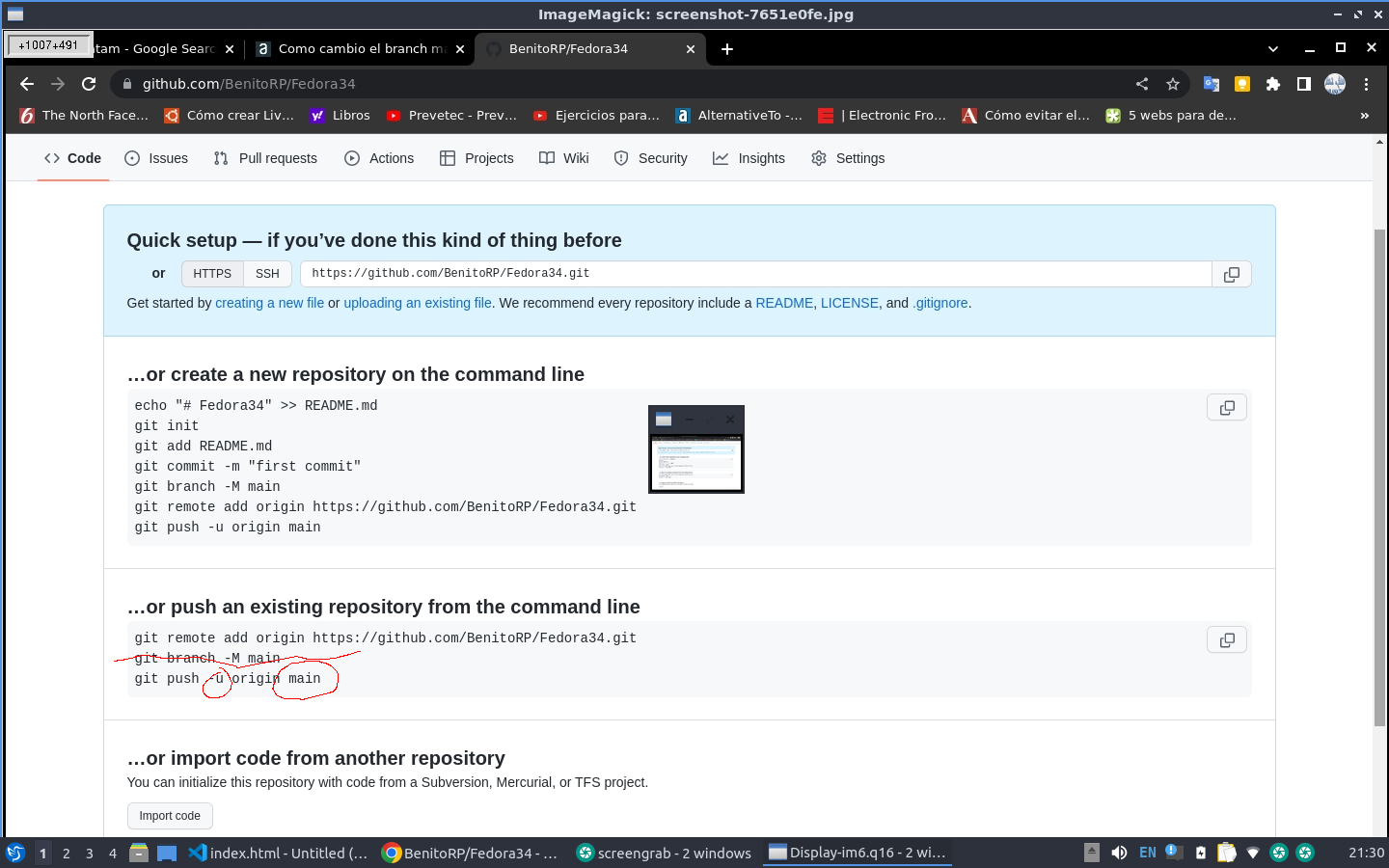Open the .gitignore link
This screenshot has height=868, width=1389.
(x=940, y=303)
